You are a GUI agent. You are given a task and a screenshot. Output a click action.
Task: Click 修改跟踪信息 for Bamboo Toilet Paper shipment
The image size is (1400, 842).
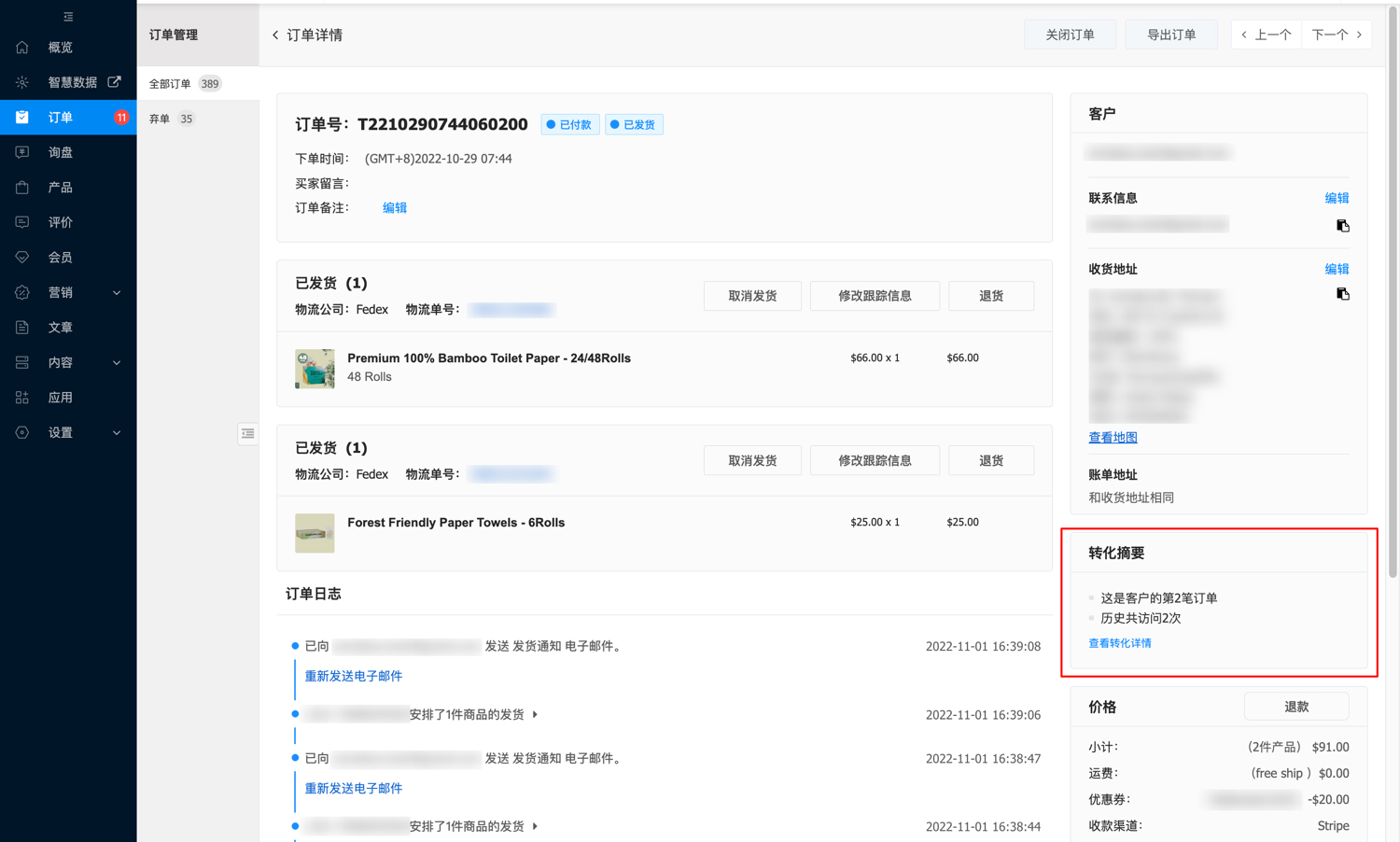click(874, 296)
